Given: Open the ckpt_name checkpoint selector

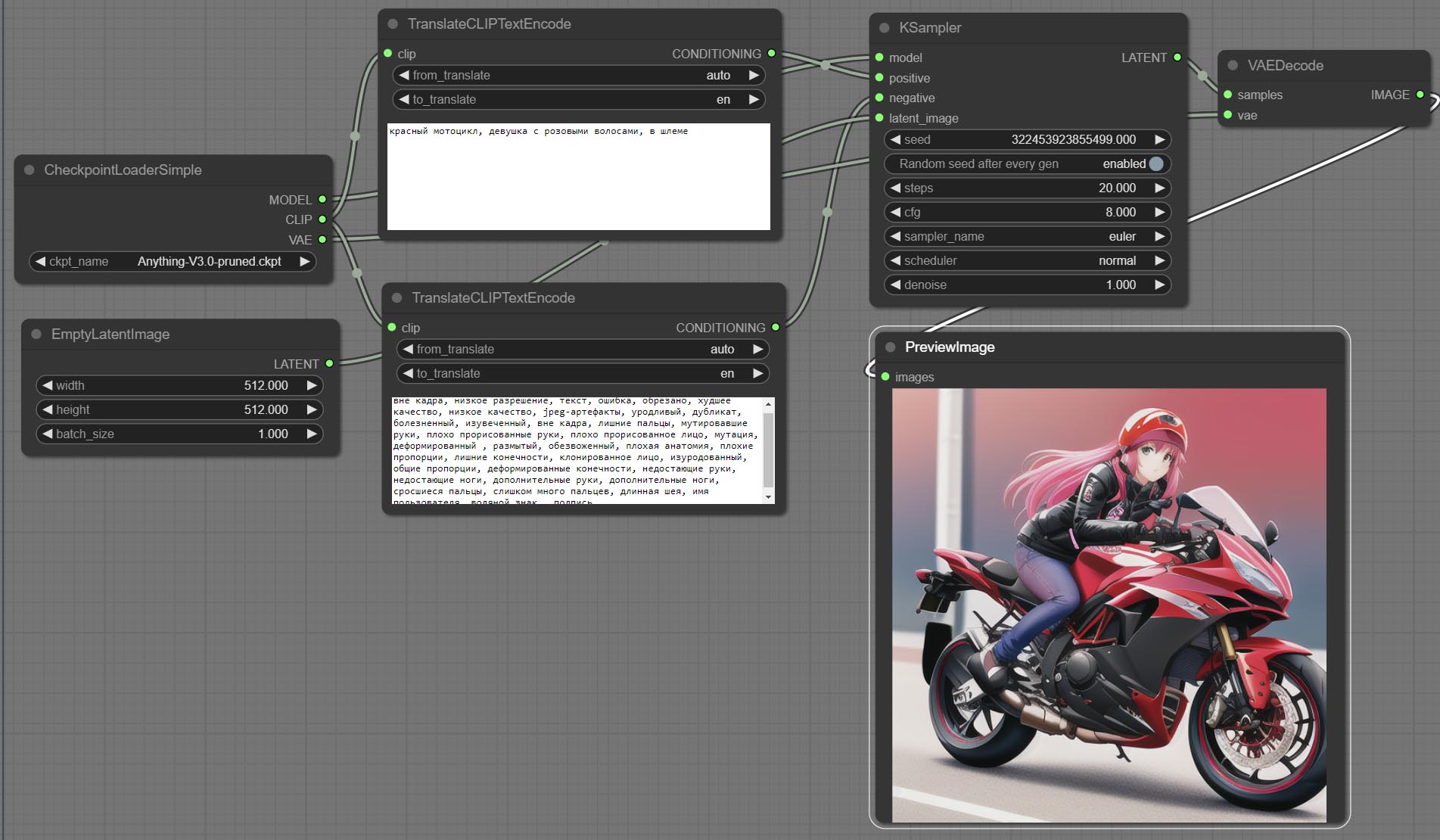Looking at the screenshot, I should 173,262.
